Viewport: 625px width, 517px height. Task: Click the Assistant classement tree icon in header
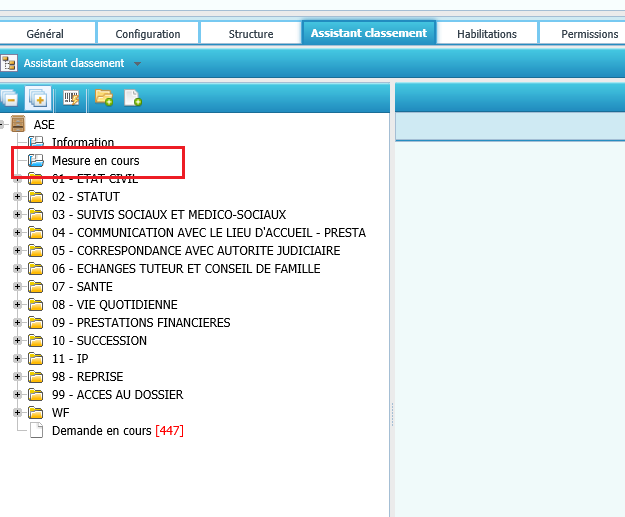(x=9, y=63)
